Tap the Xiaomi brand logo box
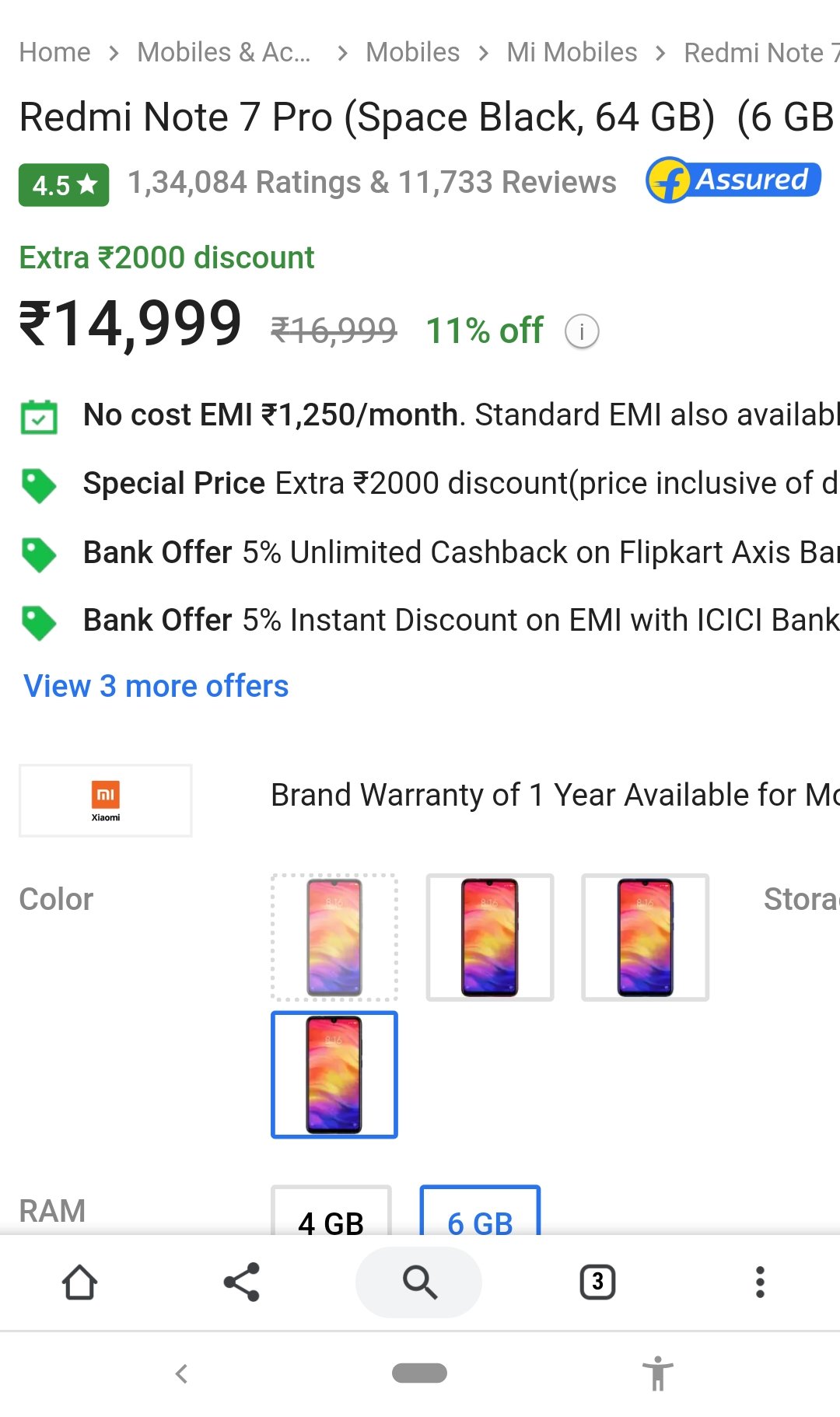The height and width of the screenshot is (1417, 840). click(106, 800)
